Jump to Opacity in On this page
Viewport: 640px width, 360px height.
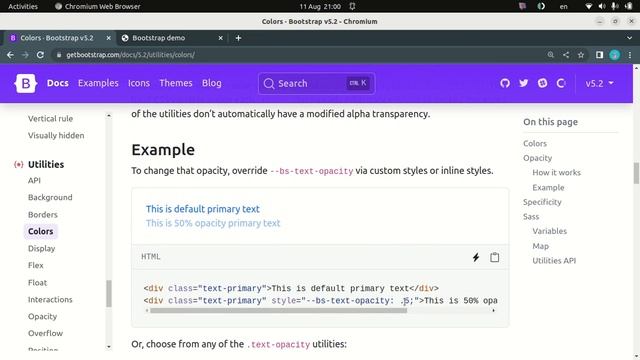[537, 158]
